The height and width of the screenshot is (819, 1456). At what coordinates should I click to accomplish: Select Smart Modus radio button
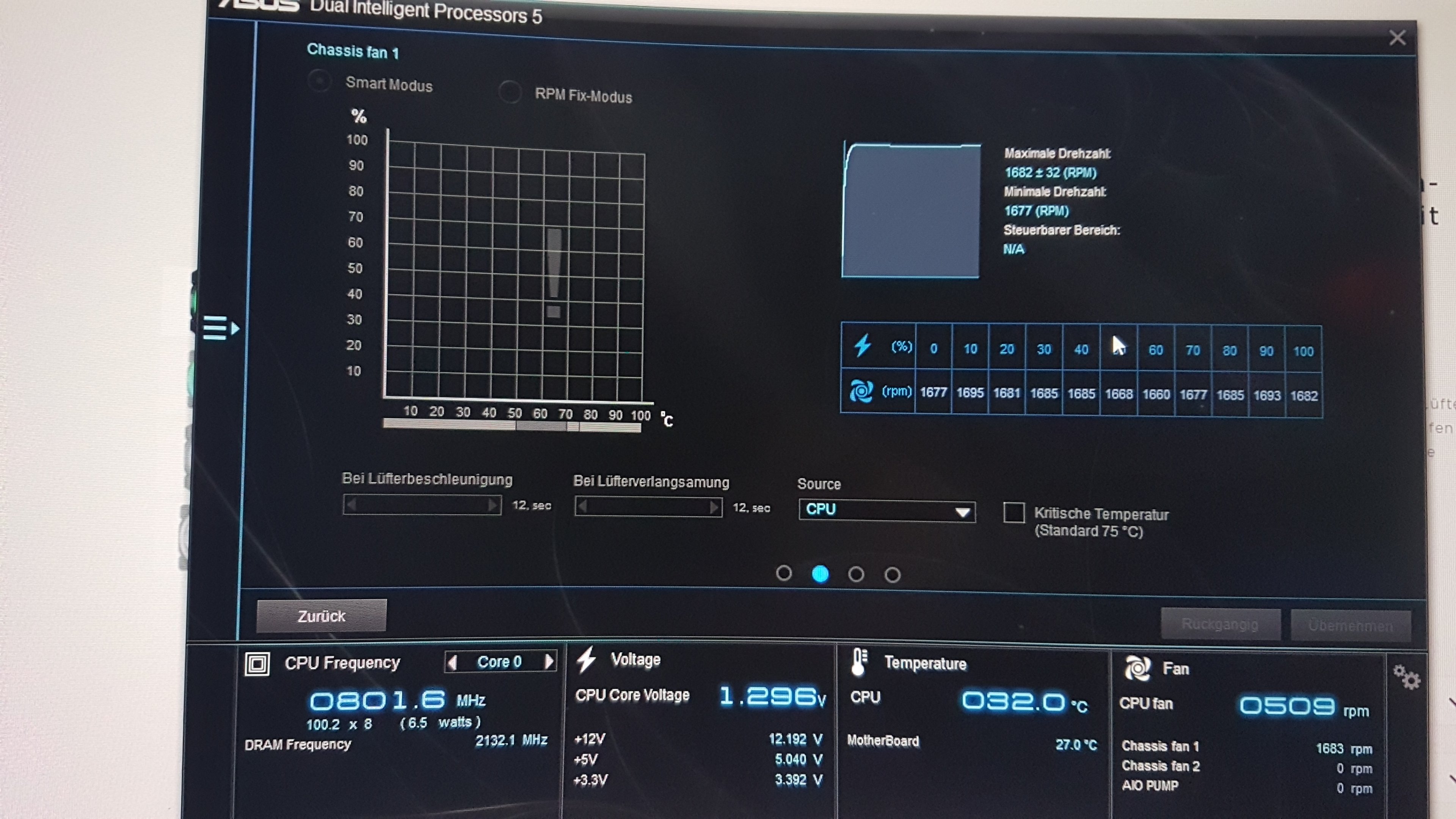click(x=319, y=82)
